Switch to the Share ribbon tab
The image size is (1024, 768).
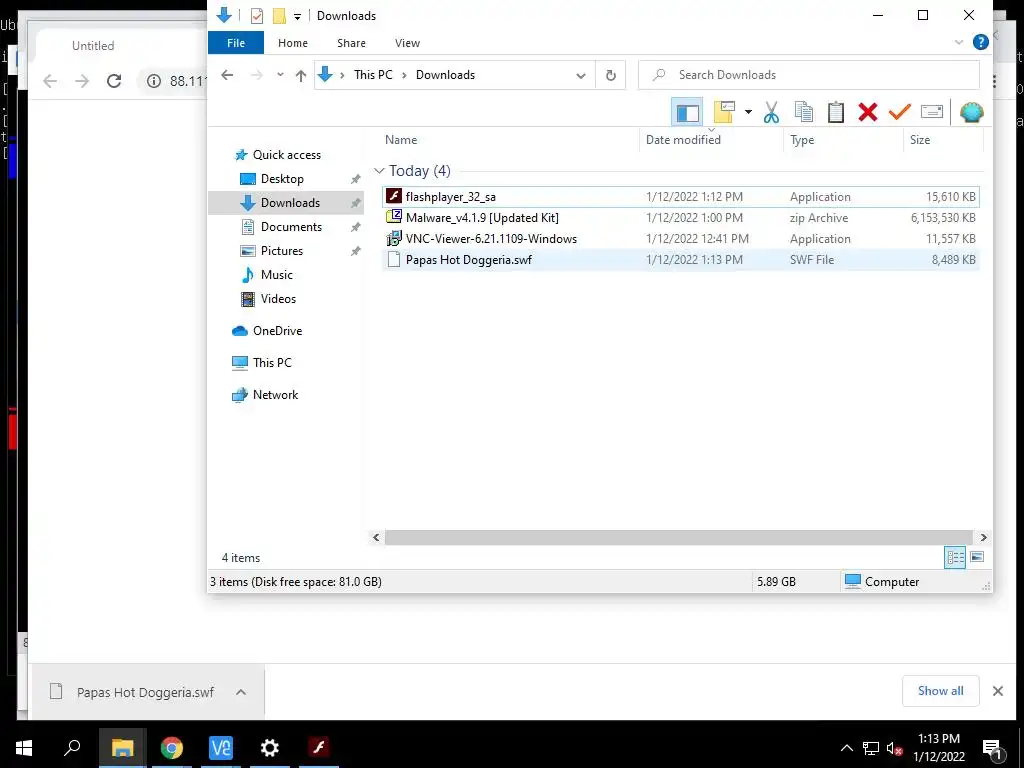351,43
